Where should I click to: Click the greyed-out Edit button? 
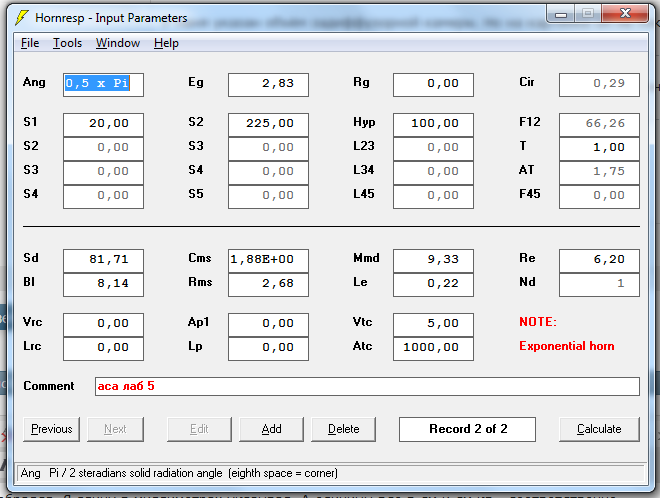(x=199, y=429)
